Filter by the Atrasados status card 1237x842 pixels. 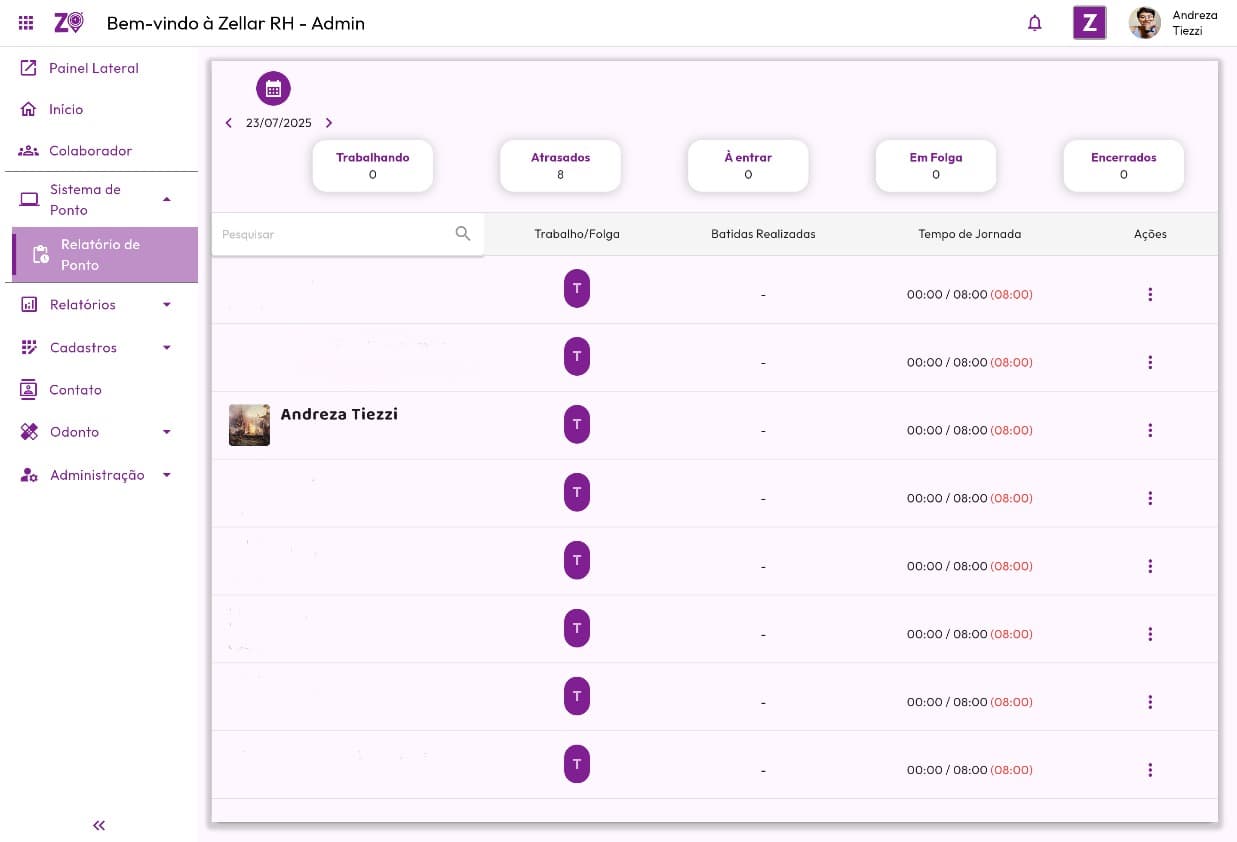(x=560, y=166)
